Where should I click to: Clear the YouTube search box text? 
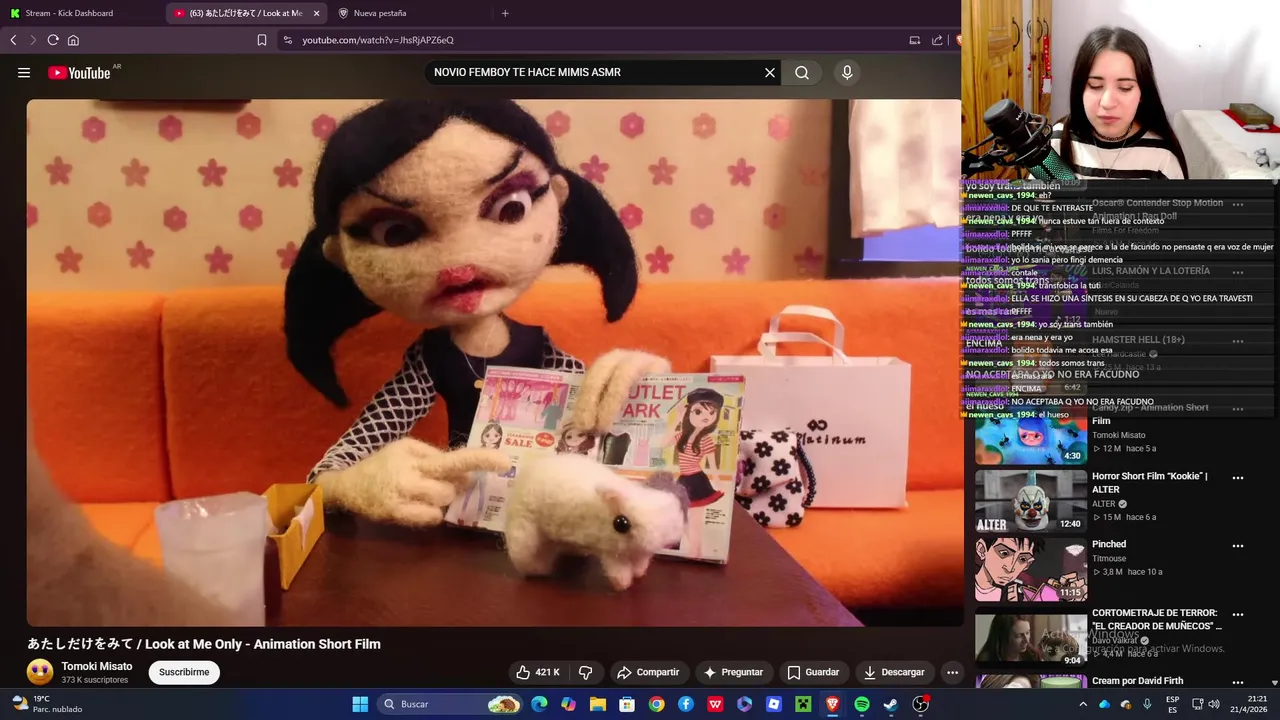(770, 72)
